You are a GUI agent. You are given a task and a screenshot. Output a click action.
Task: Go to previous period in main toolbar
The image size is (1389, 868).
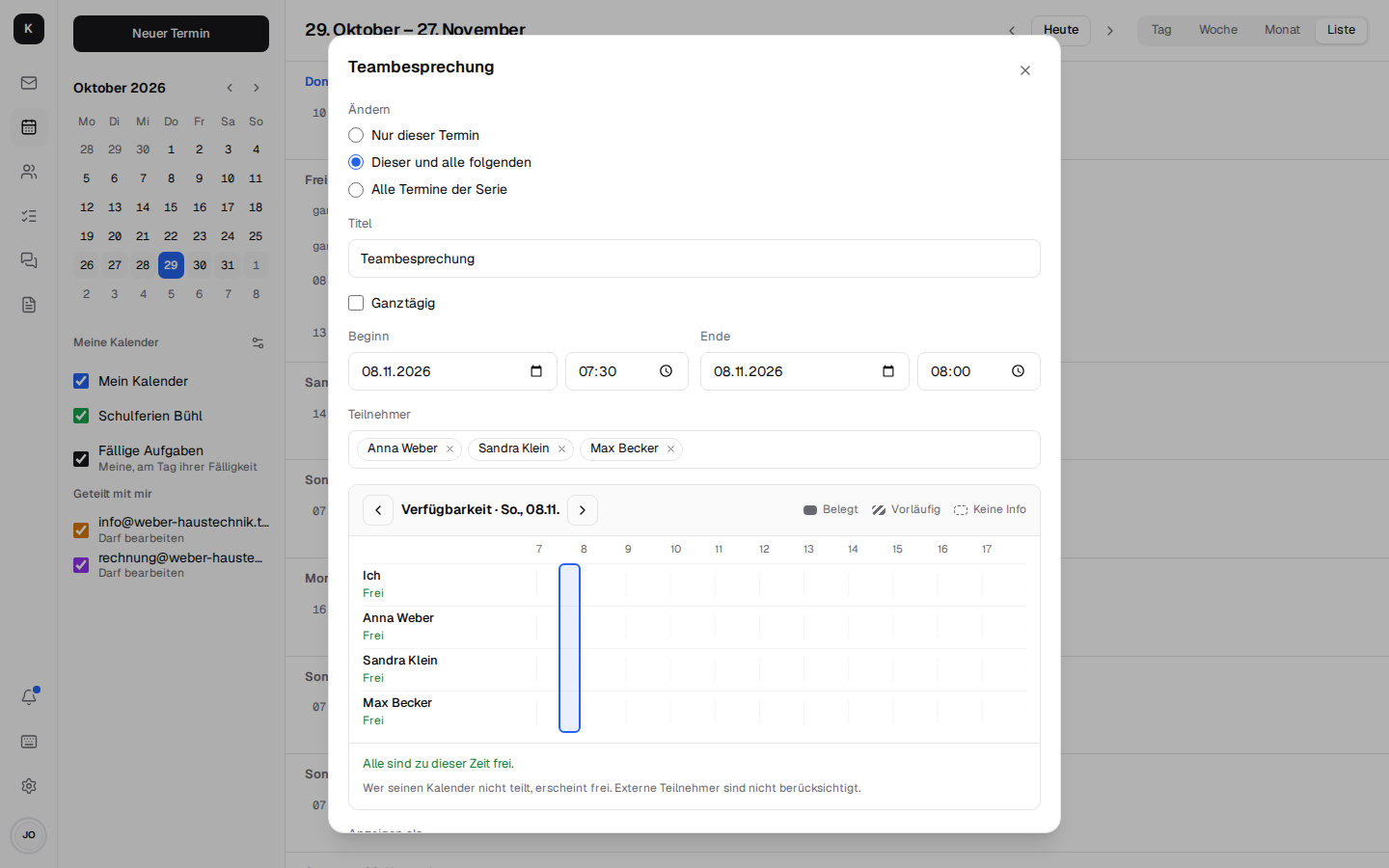coord(1012,30)
